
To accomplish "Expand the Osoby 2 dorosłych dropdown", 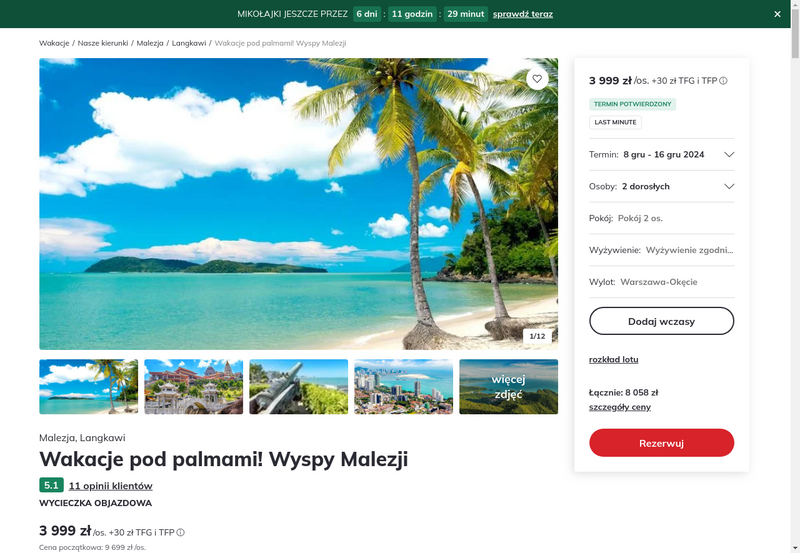I will [661, 186].
